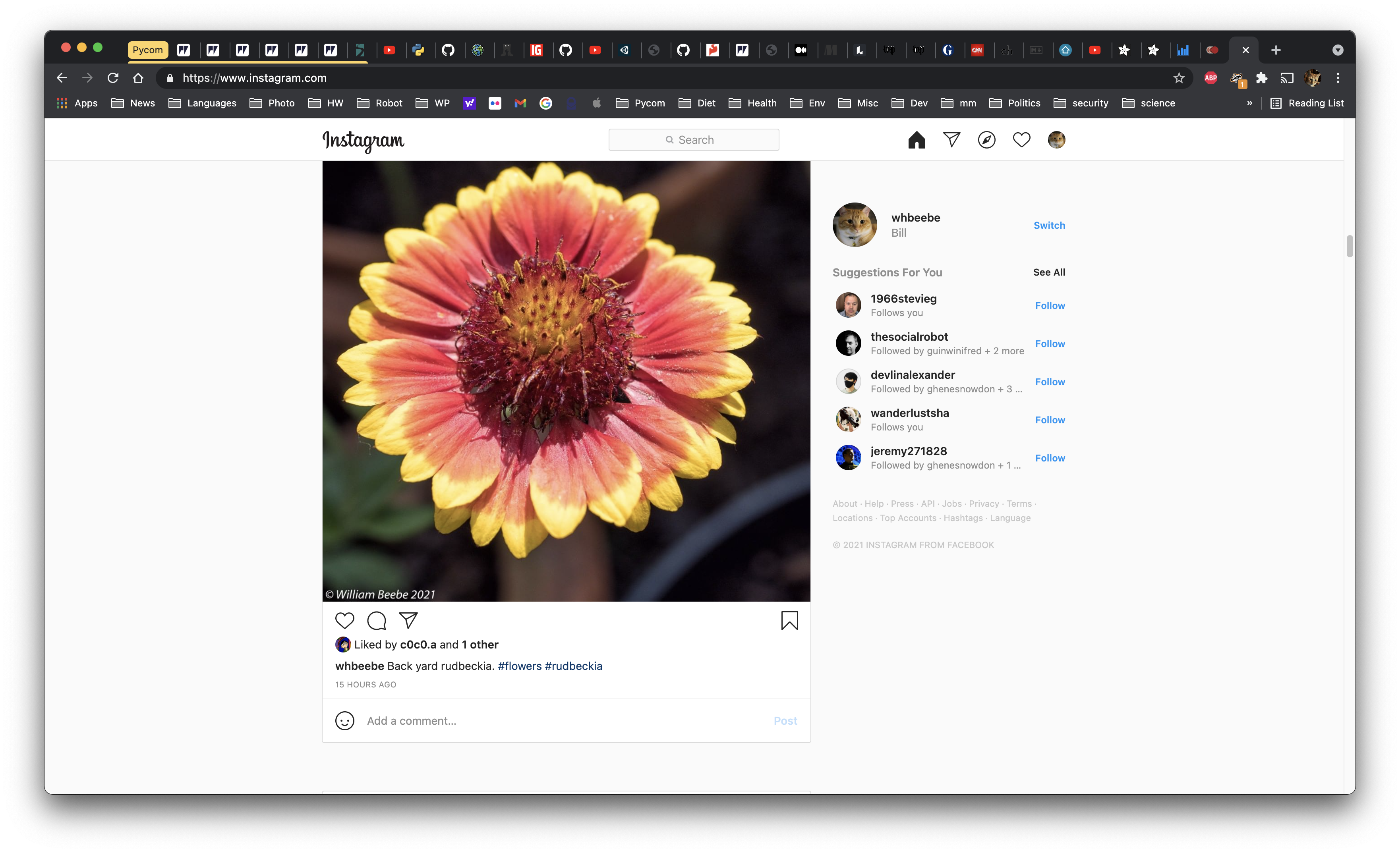Reload the page with refresh icon
Screen dimensions: 1400x853
[112, 78]
